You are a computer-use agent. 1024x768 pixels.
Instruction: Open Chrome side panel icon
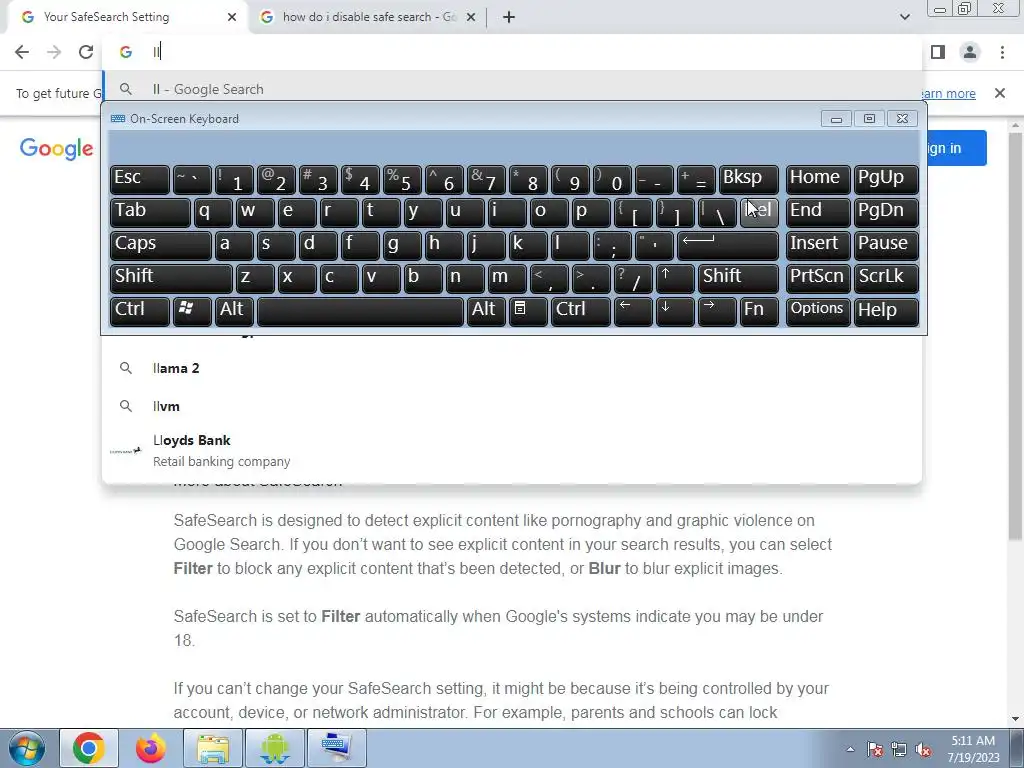coord(938,52)
